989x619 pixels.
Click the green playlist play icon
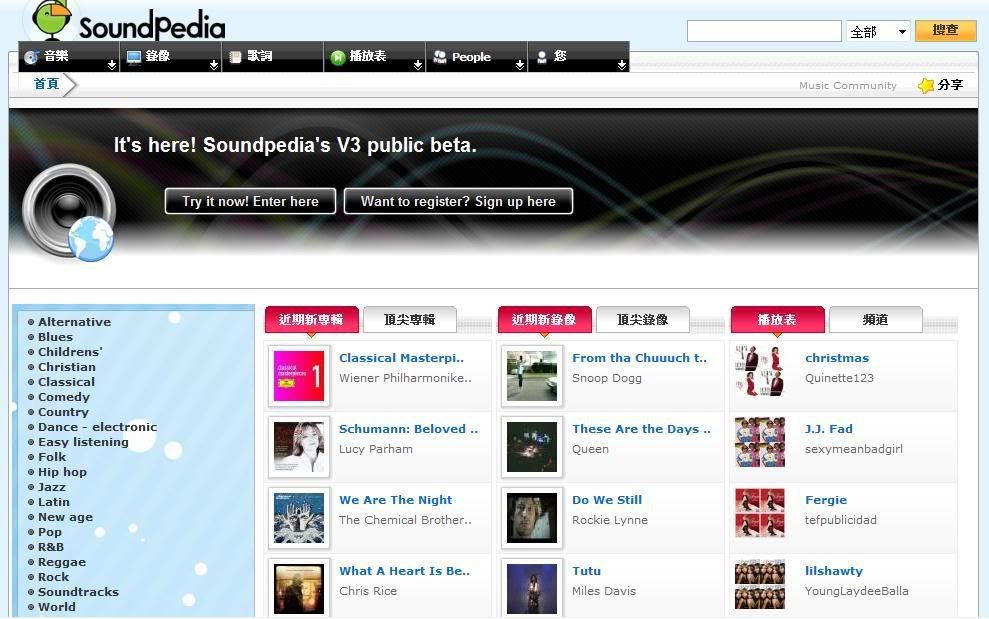pos(338,57)
